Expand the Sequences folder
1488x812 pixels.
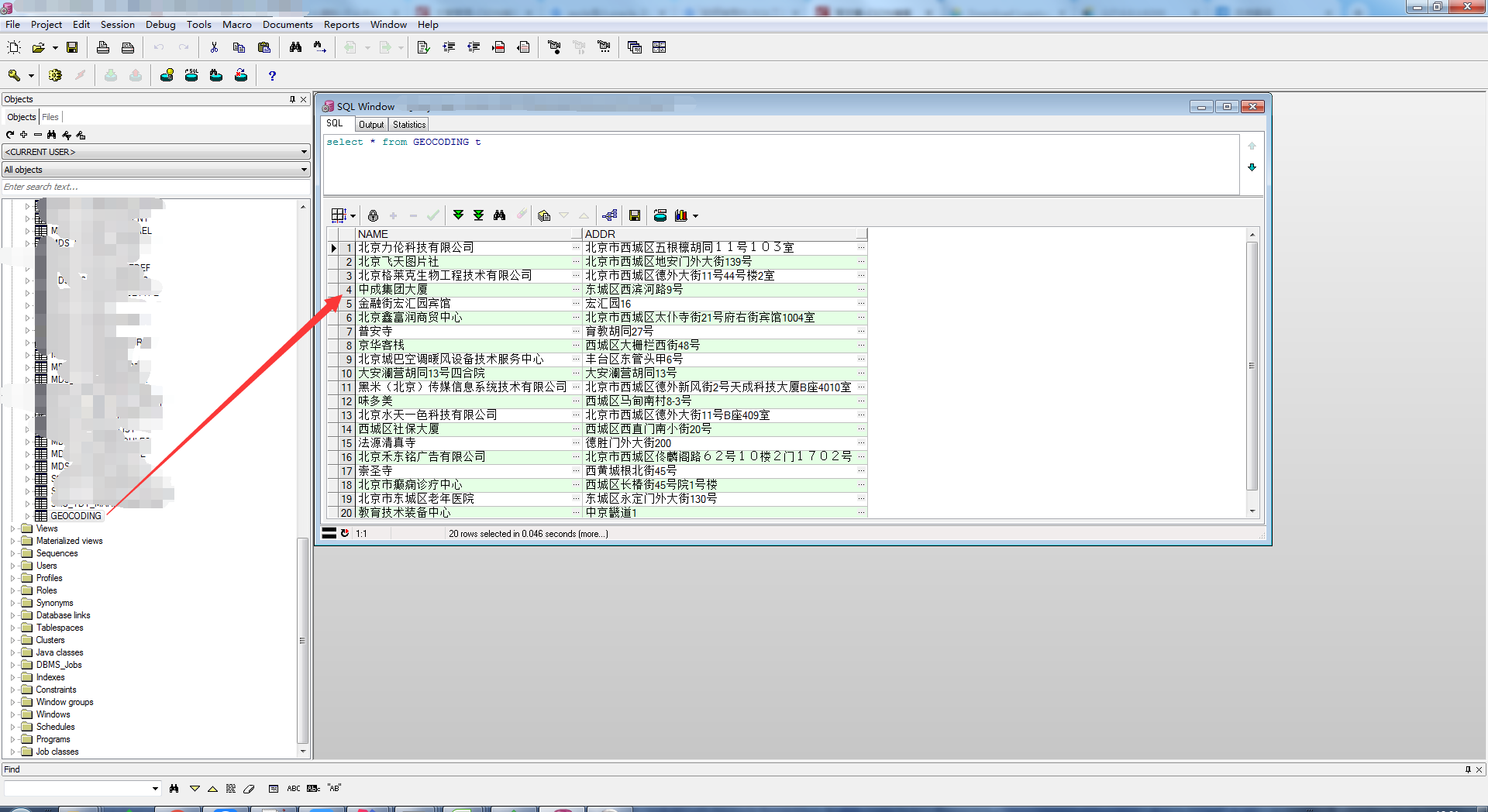click(12, 553)
